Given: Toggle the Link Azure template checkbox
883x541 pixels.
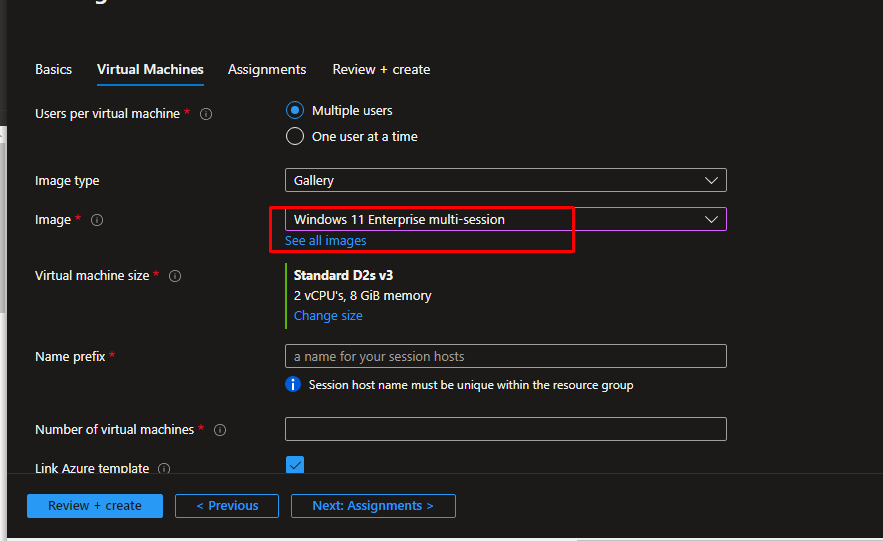Looking at the screenshot, I should [295, 465].
